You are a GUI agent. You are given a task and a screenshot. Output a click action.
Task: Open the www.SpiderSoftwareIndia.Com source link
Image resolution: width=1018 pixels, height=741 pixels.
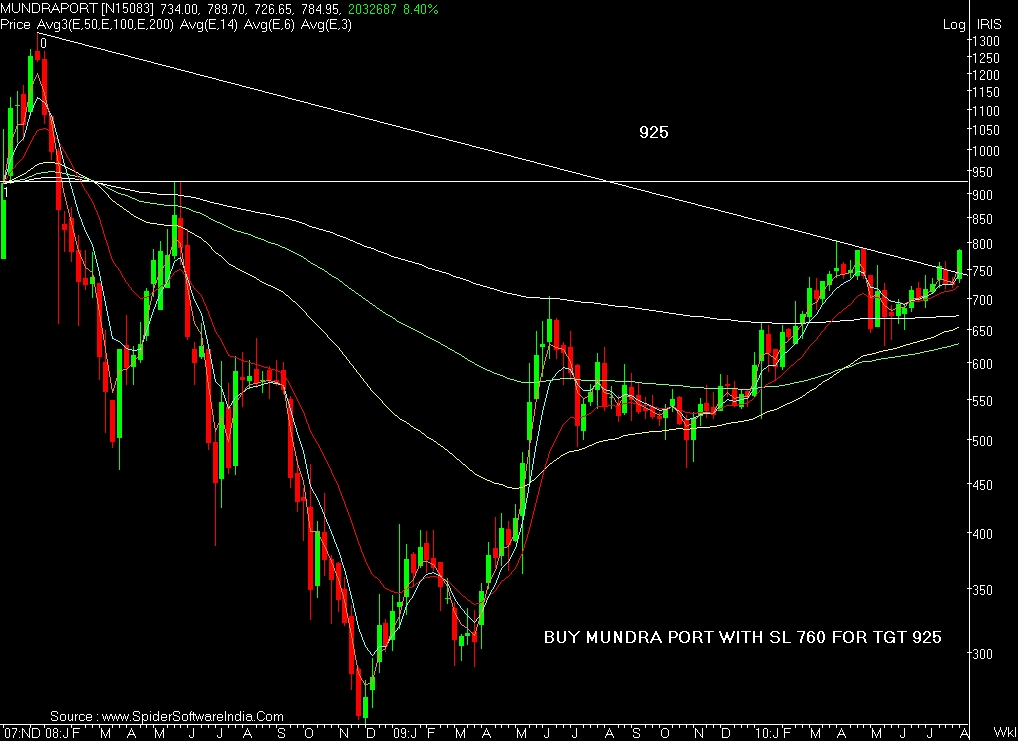pos(193,716)
